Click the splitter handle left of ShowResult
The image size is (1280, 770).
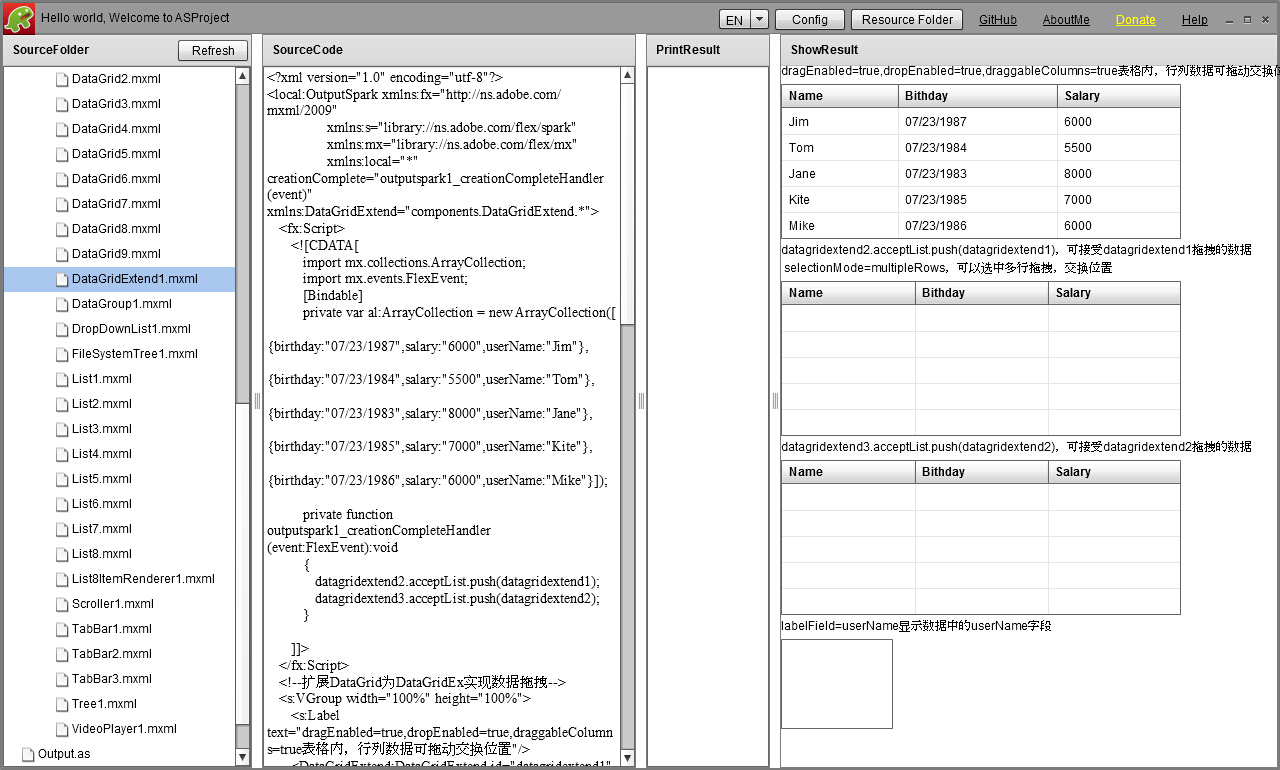pos(775,401)
